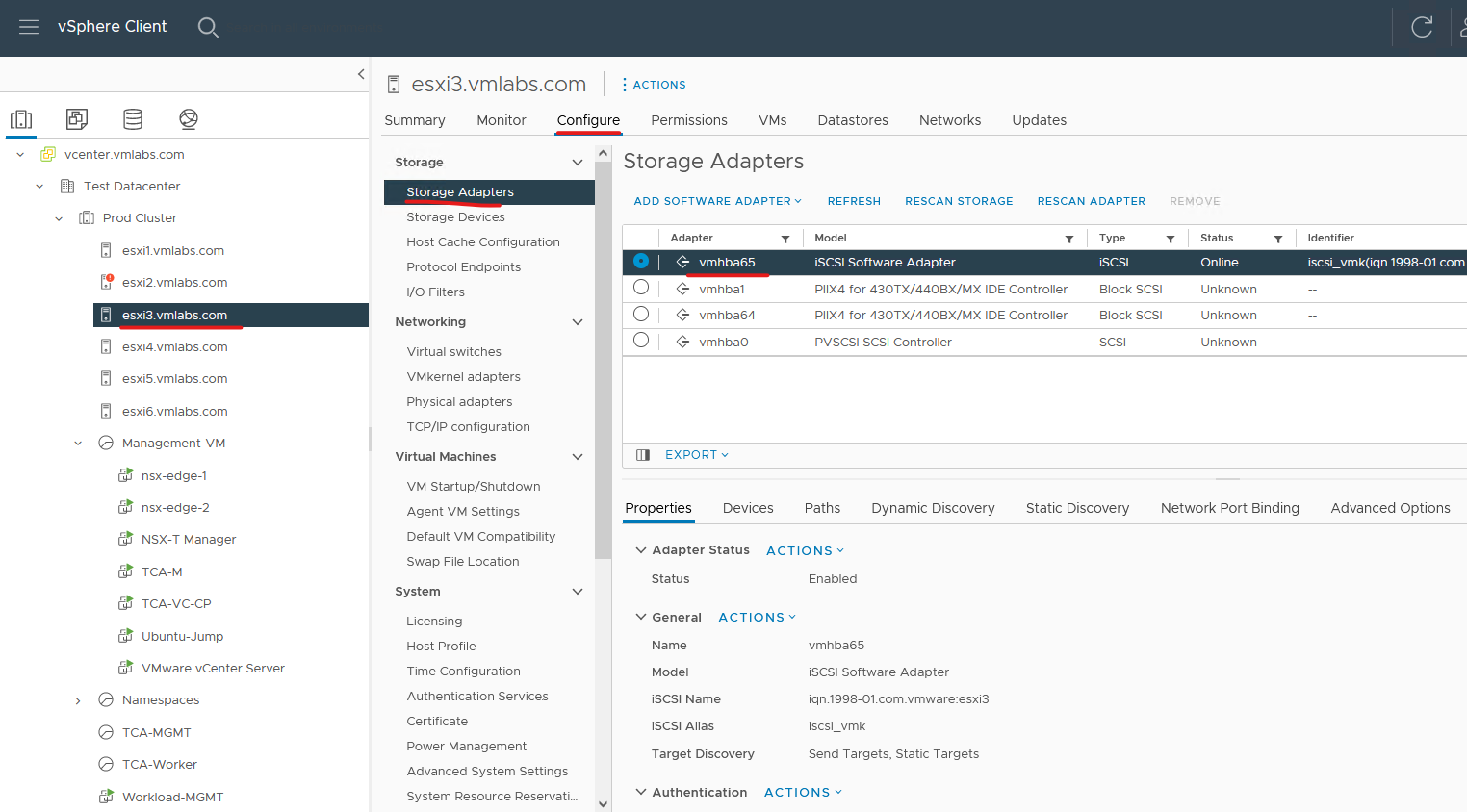Select the vmhba0 adapter radio button

tap(641, 340)
